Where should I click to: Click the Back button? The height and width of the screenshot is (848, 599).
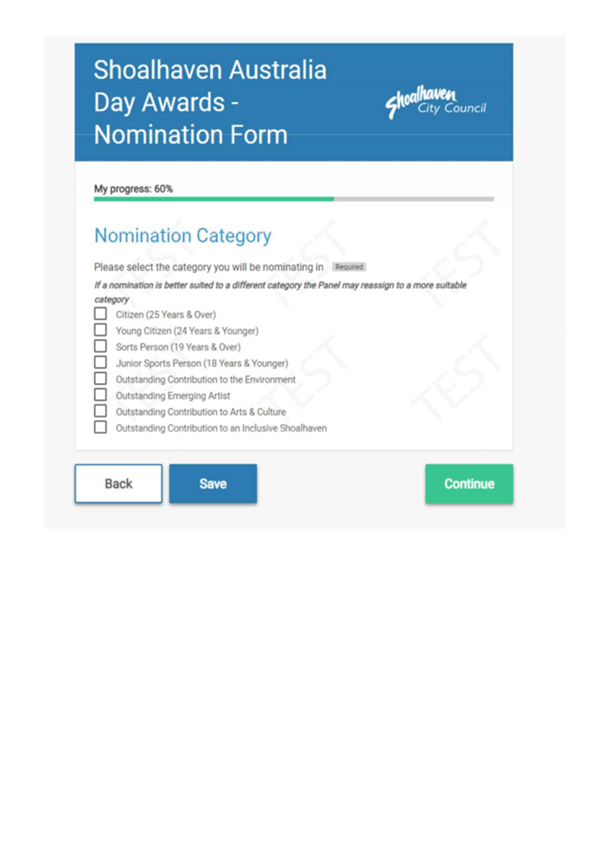coord(118,483)
